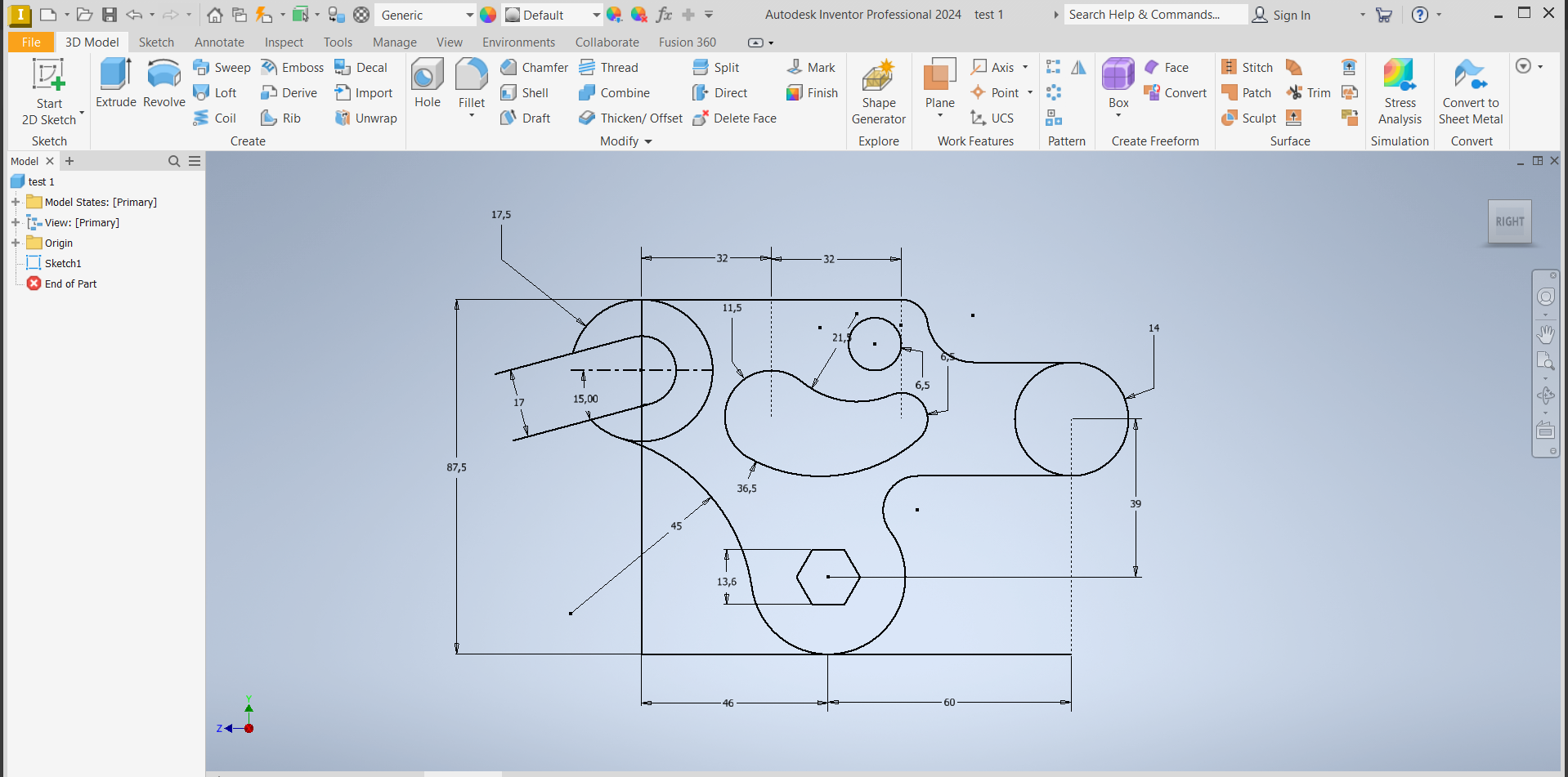The width and height of the screenshot is (1568, 777).
Task: Switch to the Sketch ribbon tab
Action: (156, 42)
